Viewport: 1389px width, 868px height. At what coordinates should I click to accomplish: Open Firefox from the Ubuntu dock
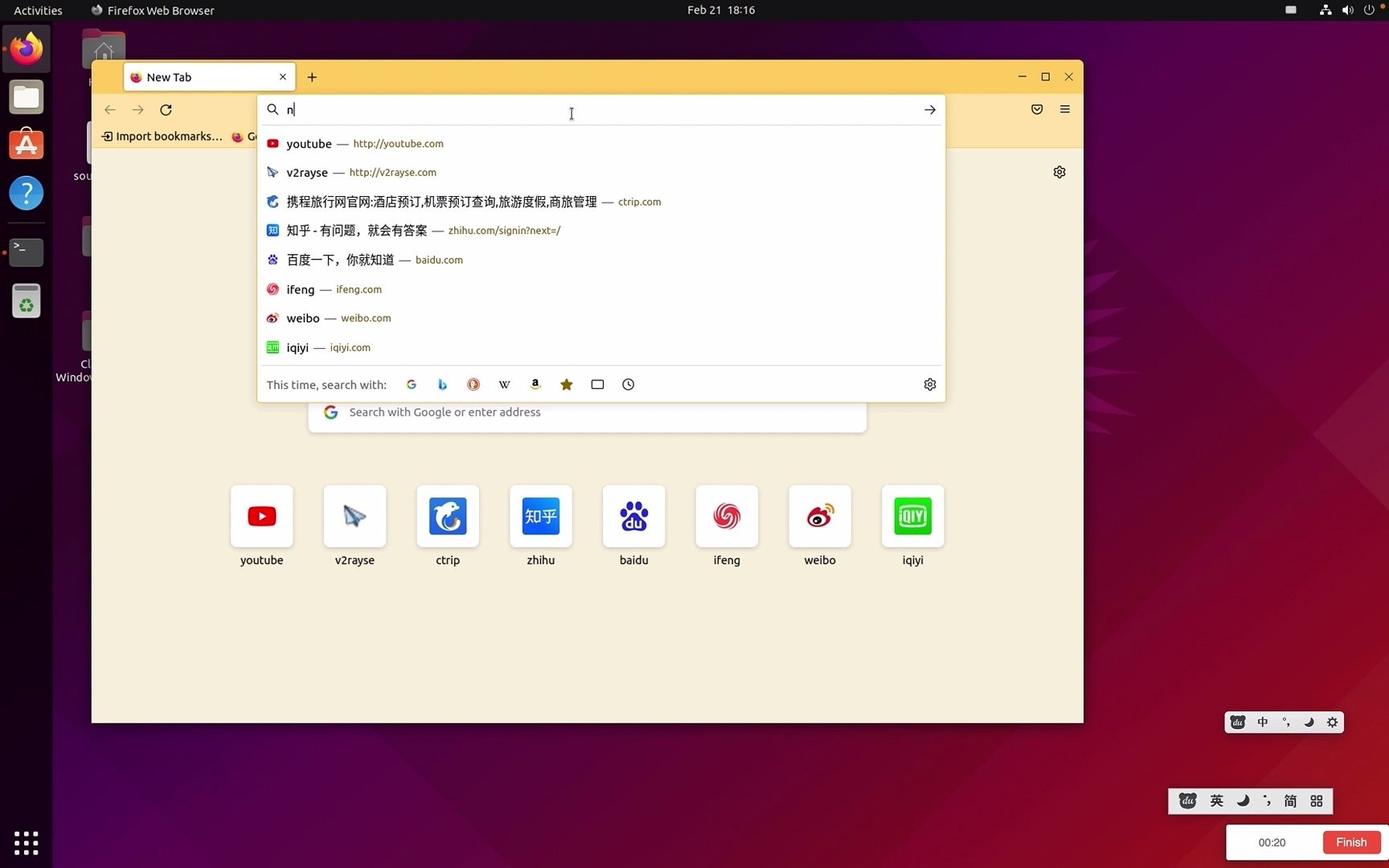click(27, 49)
